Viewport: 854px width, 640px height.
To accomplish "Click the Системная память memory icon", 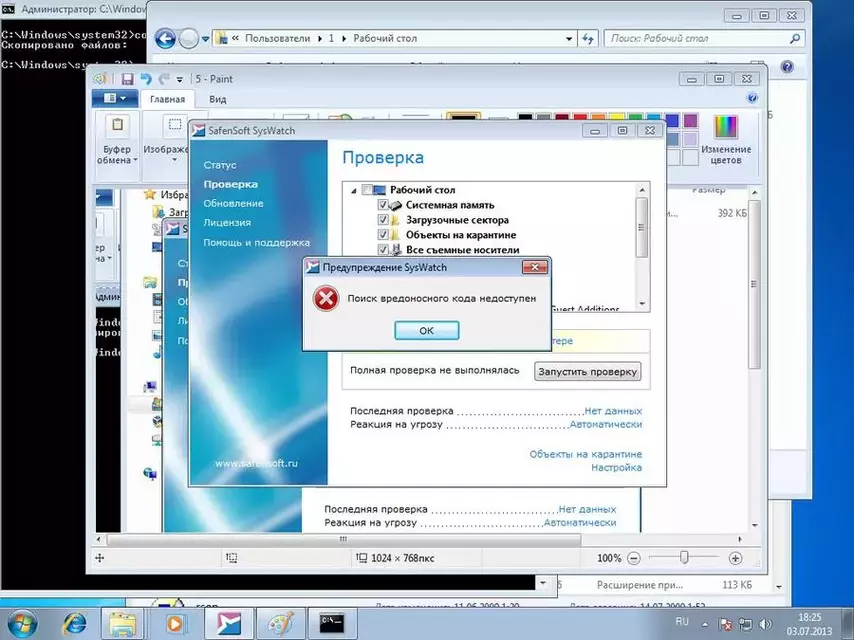I will [396, 205].
